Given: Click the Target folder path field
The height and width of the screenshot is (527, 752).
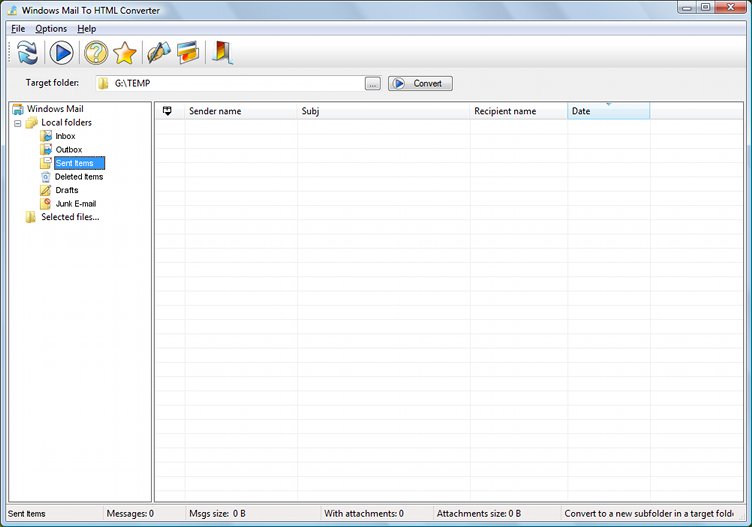Looking at the screenshot, I should (x=229, y=83).
